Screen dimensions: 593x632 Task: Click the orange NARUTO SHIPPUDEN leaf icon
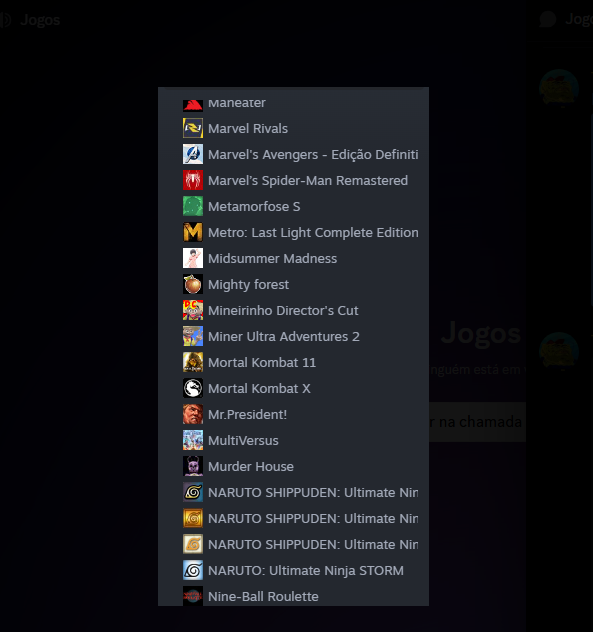click(x=193, y=518)
